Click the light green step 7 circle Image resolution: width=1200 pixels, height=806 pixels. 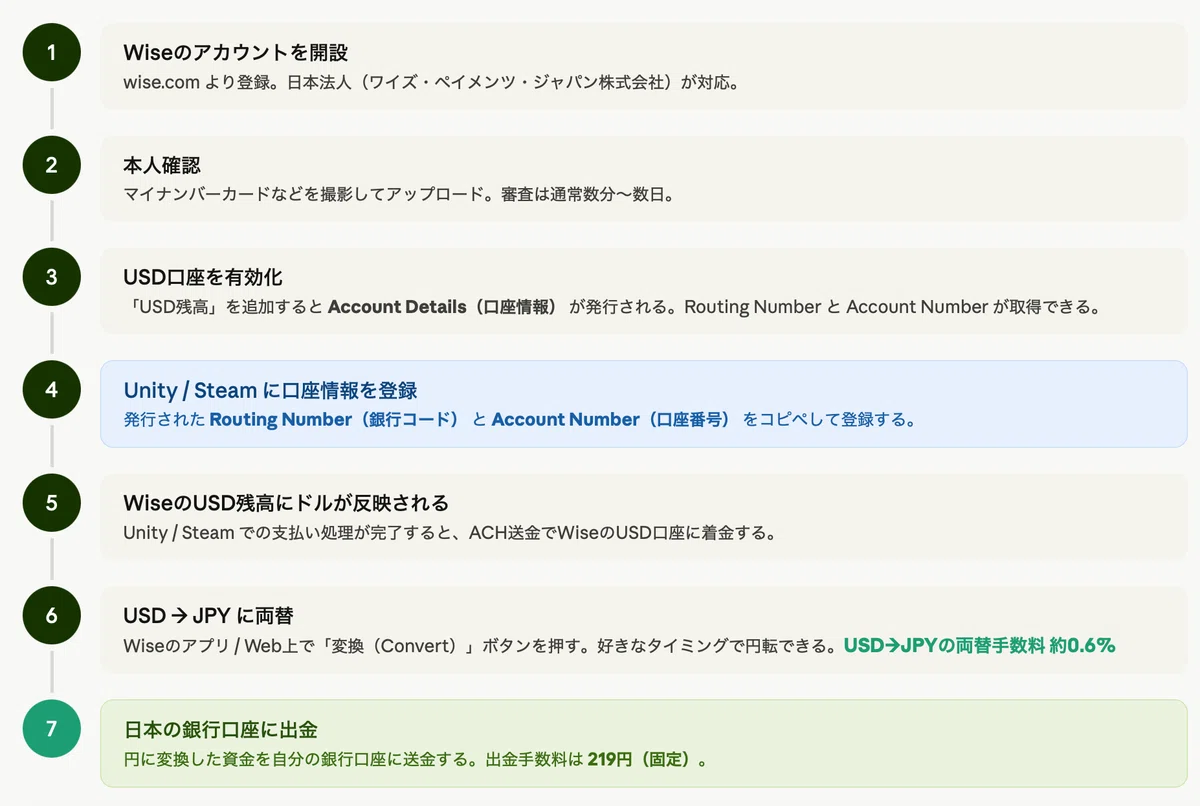point(51,728)
